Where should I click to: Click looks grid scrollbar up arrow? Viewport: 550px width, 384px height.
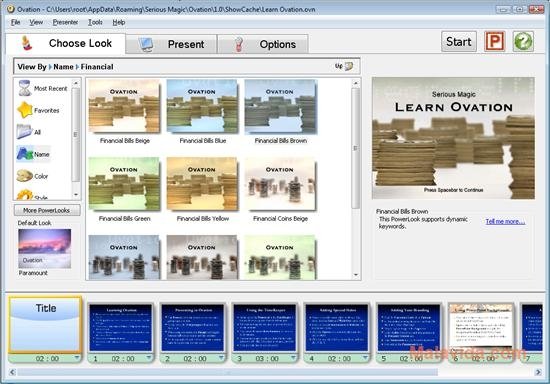click(x=356, y=83)
